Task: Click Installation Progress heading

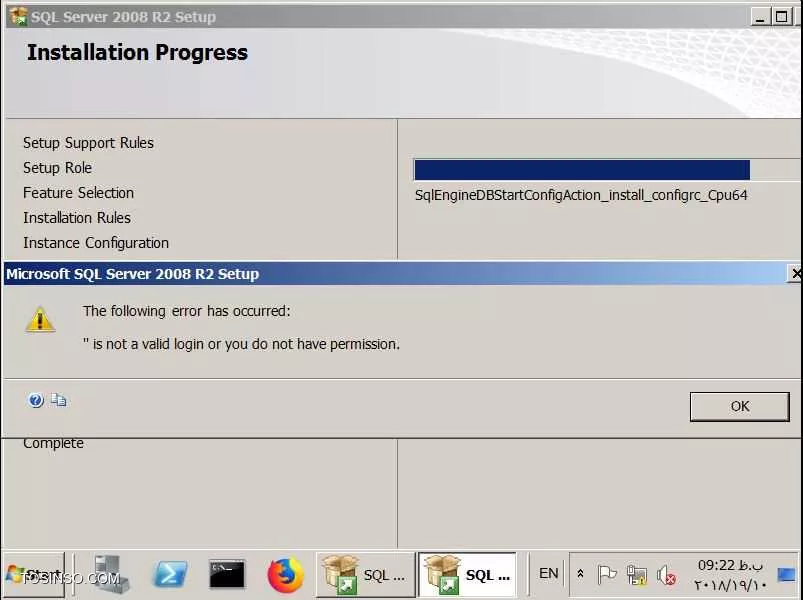Action: pos(137,53)
